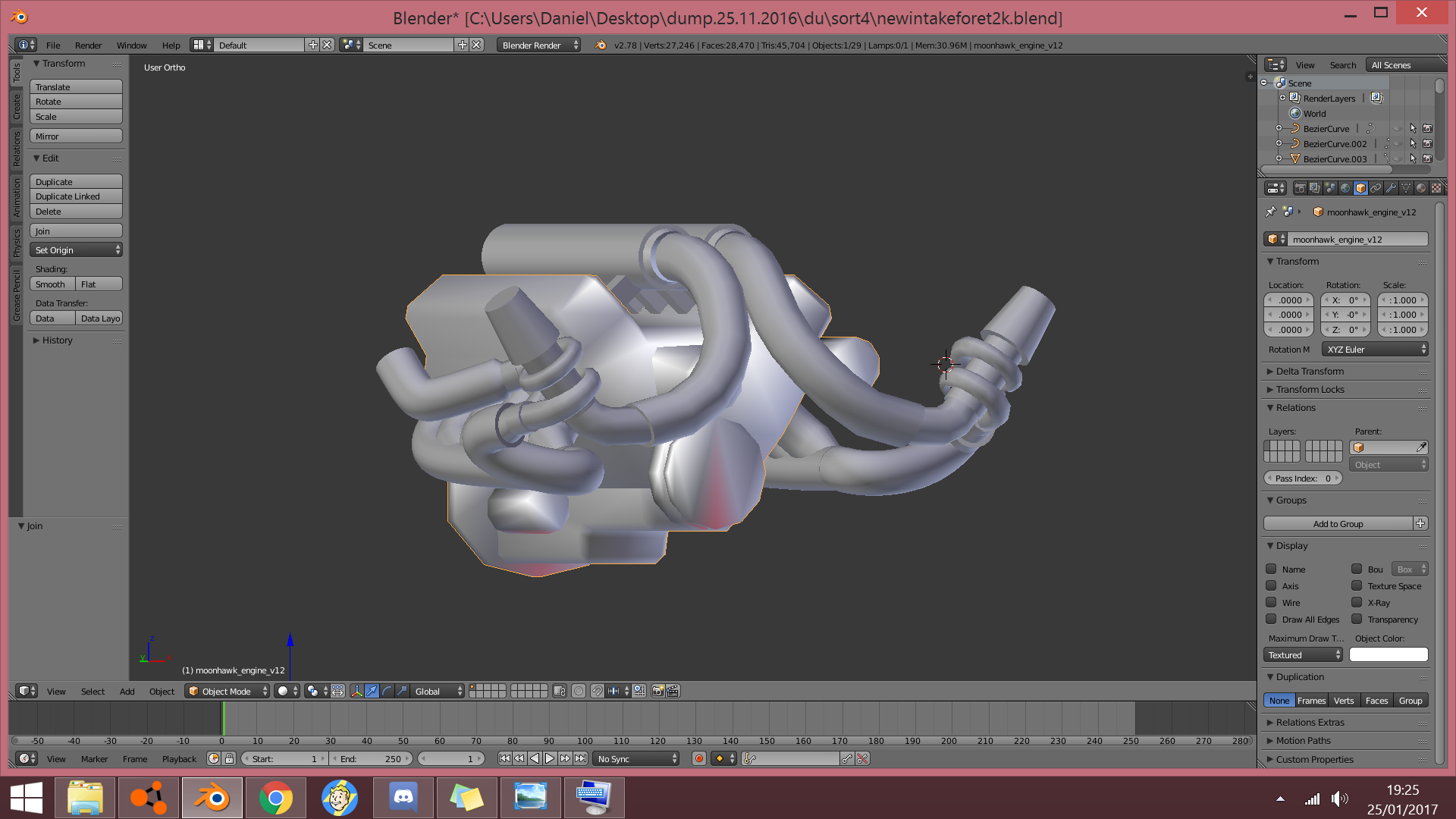The width and height of the screenshot is (1456, 819).
Task: Select the rotate manipulator arc icon
Action: [x=387, y=691]
